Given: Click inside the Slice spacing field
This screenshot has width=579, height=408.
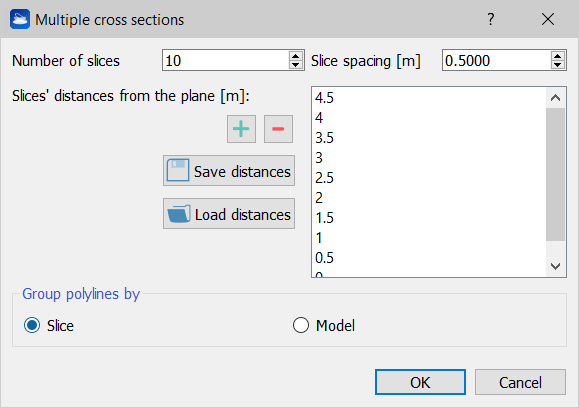Looking at the screenshot, I should tap(496, 60).
